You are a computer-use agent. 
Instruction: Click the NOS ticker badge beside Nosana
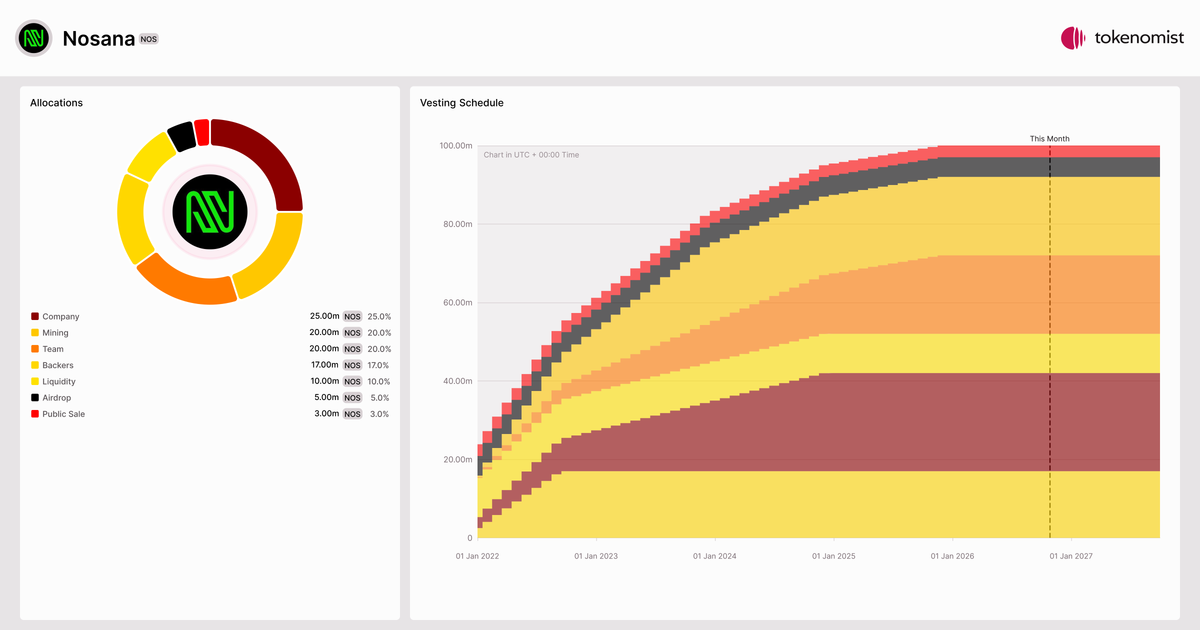[x=148, y=39]
